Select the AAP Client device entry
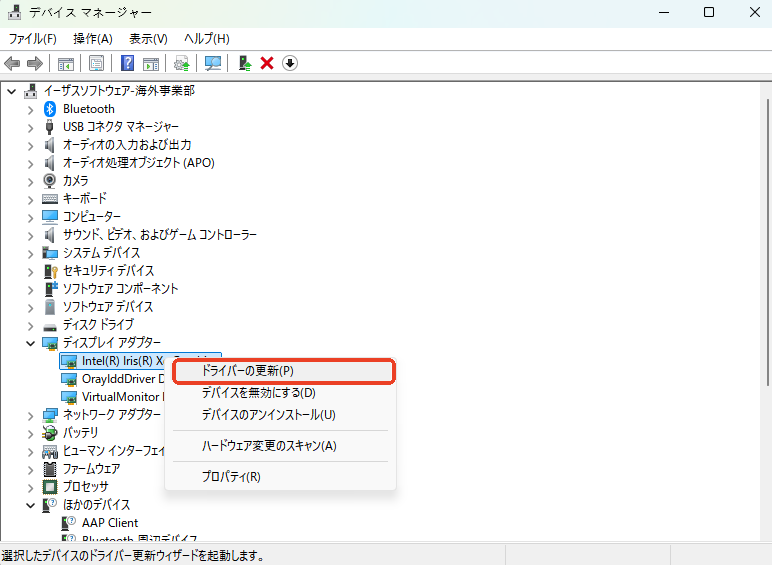 (x=110, y=522)
